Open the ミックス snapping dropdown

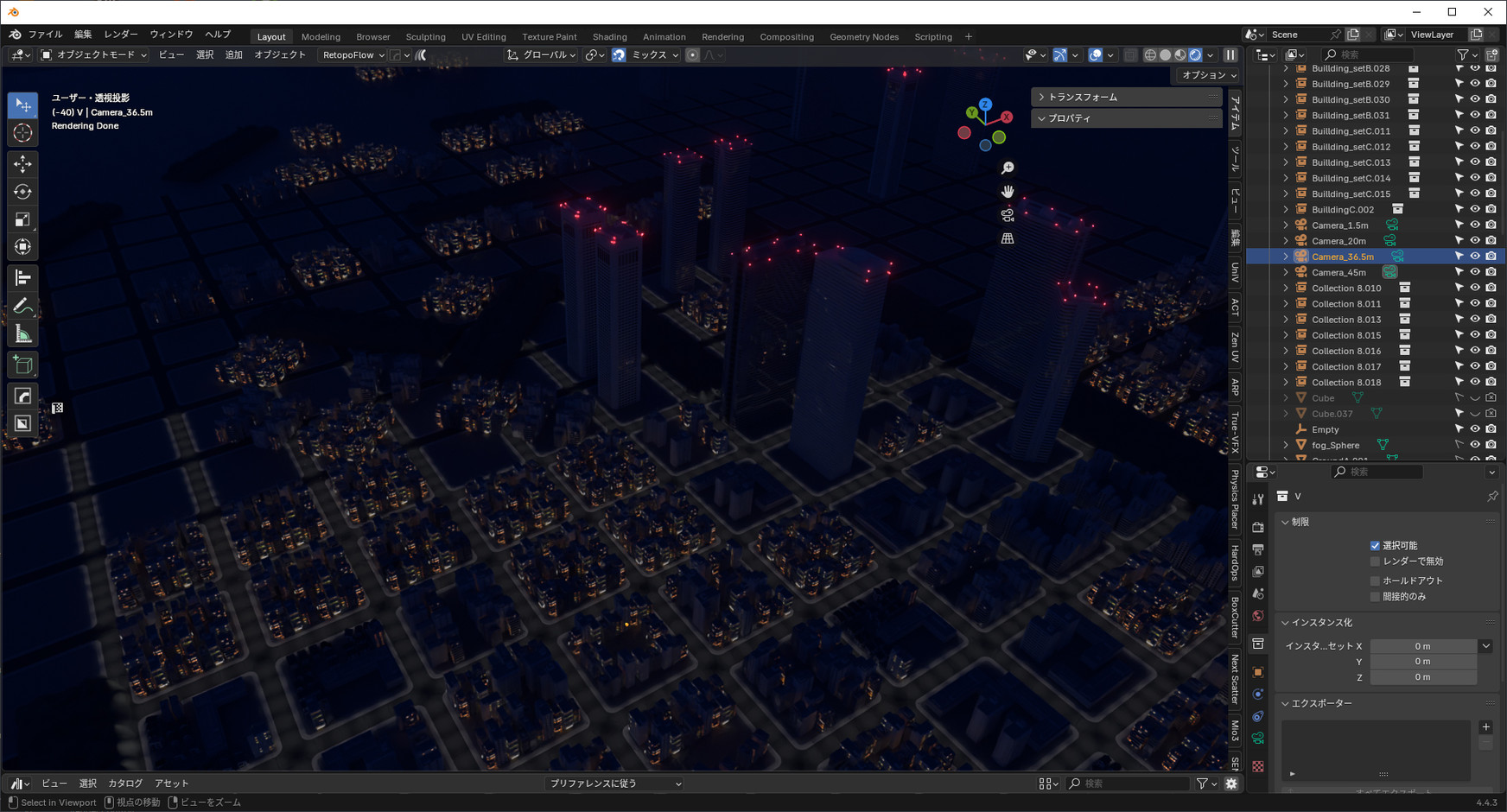pyautogui.click(x=654, y=54)
